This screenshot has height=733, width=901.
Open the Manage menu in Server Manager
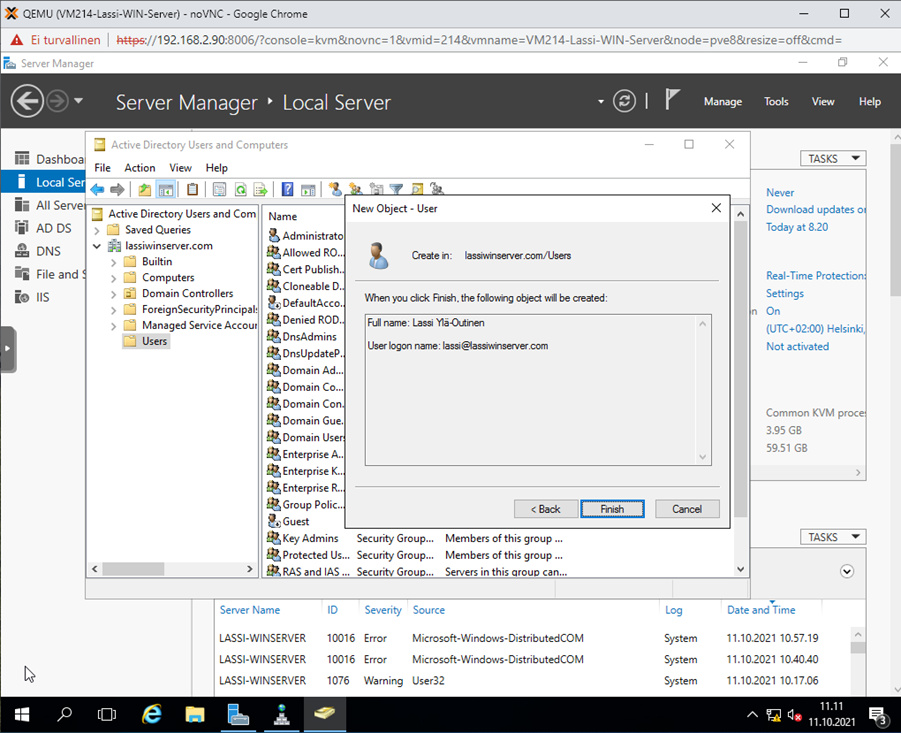pos(723,102)
